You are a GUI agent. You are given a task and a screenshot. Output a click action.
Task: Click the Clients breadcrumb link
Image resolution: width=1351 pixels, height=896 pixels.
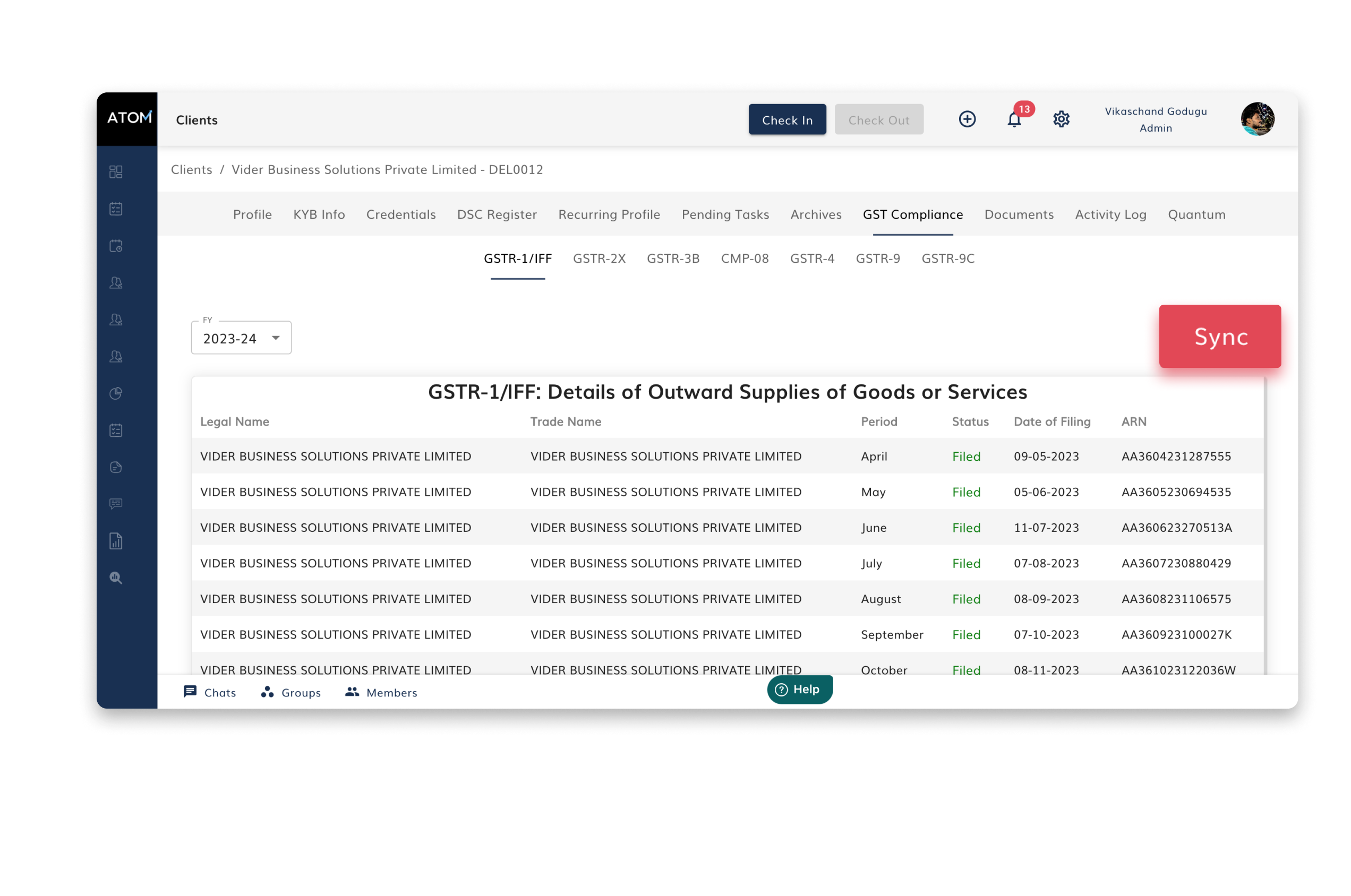[x=192, y=170]
